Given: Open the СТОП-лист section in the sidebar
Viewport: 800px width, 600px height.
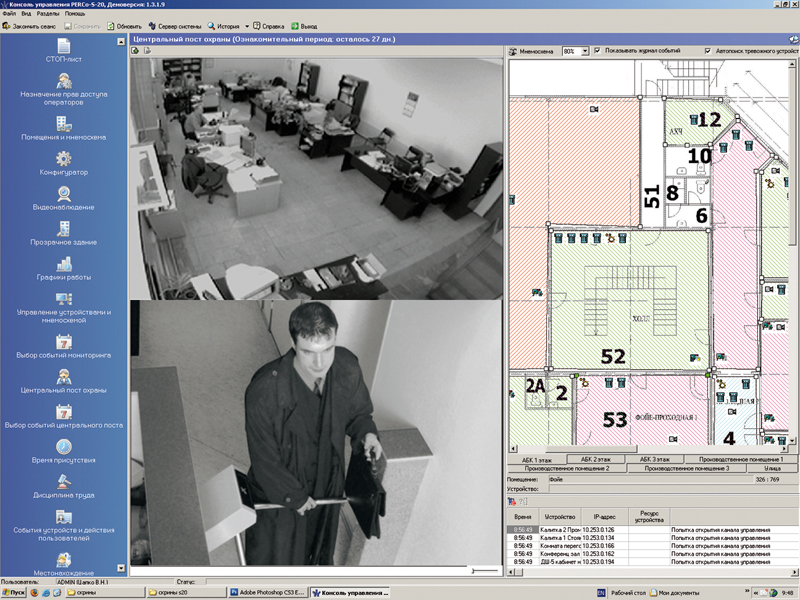Looking at the screenshot, I should pyautogui.click(x=64, y=50).
